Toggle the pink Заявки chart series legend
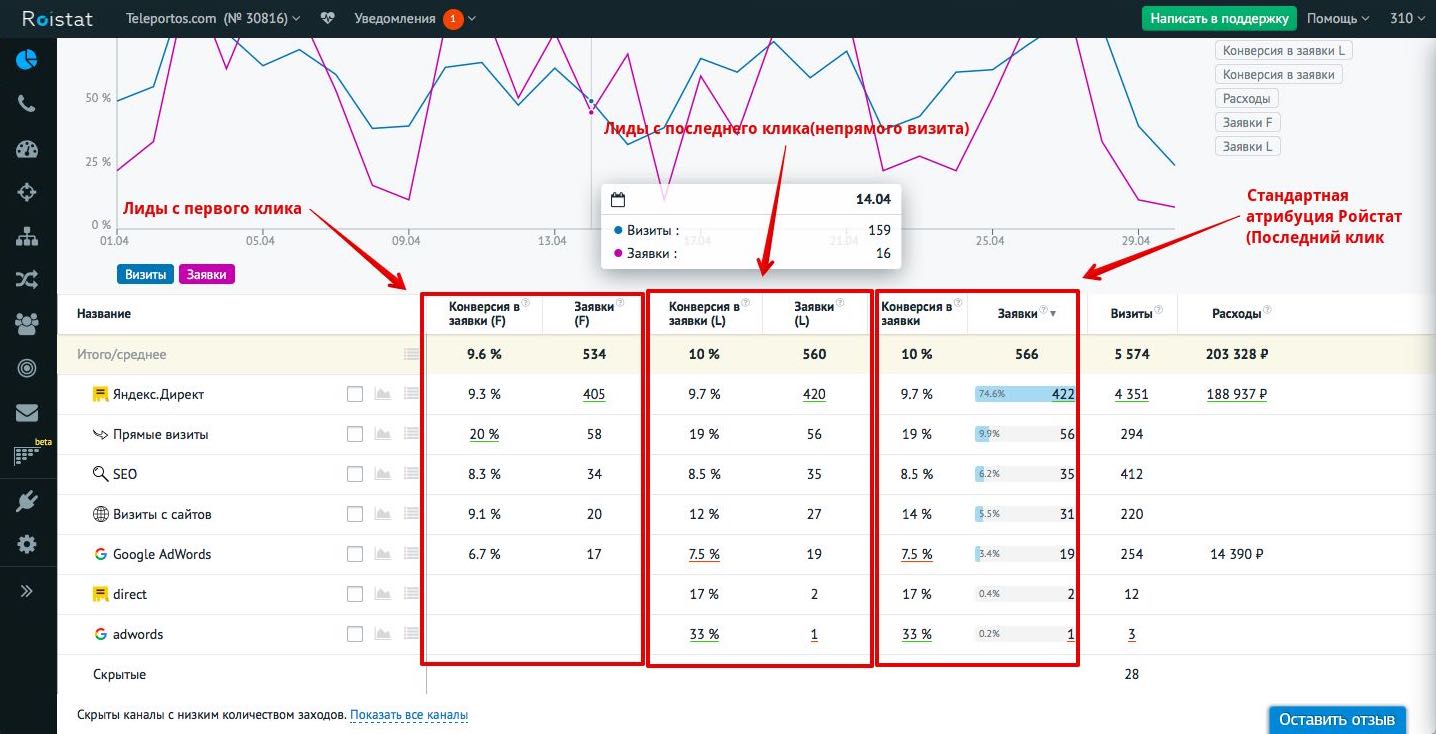Viewport: 1436px width, 734px height. [x=206, y=274]
